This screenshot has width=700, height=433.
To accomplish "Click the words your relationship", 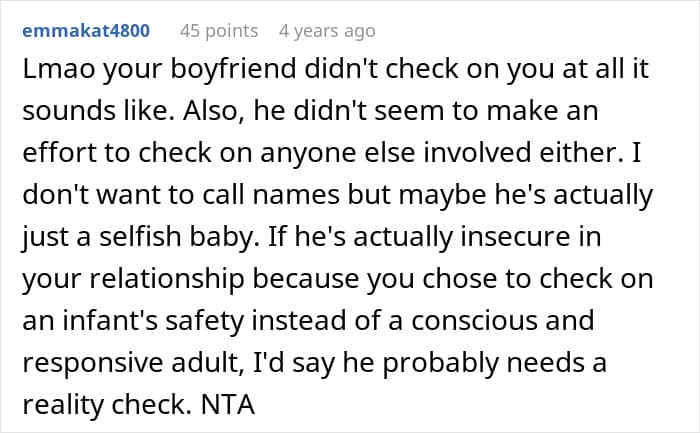I will click(133, 279).
